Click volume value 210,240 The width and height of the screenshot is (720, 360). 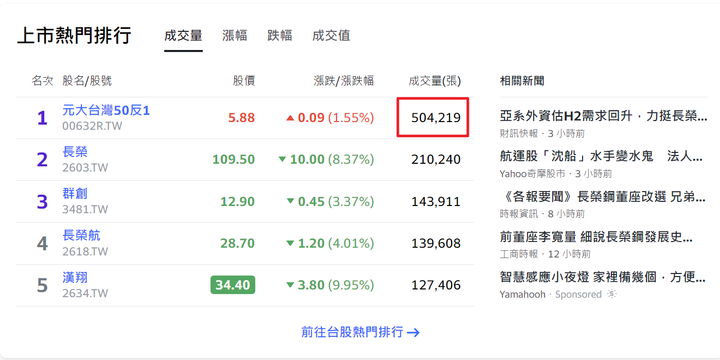pyautogui.click(x=436, y=160)
